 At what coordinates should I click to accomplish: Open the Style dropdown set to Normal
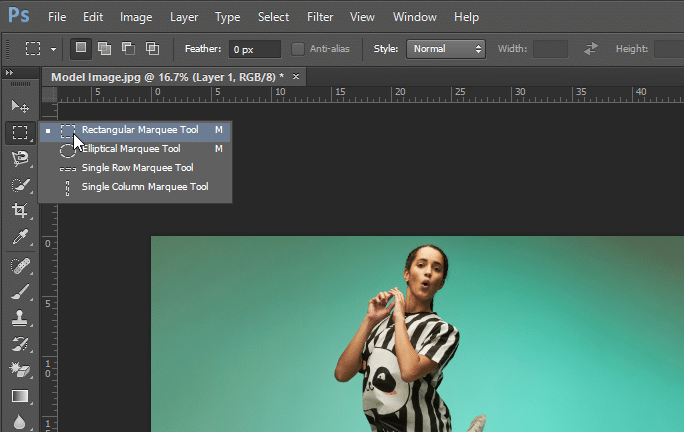pyautogui.click(x=446, y=49)
